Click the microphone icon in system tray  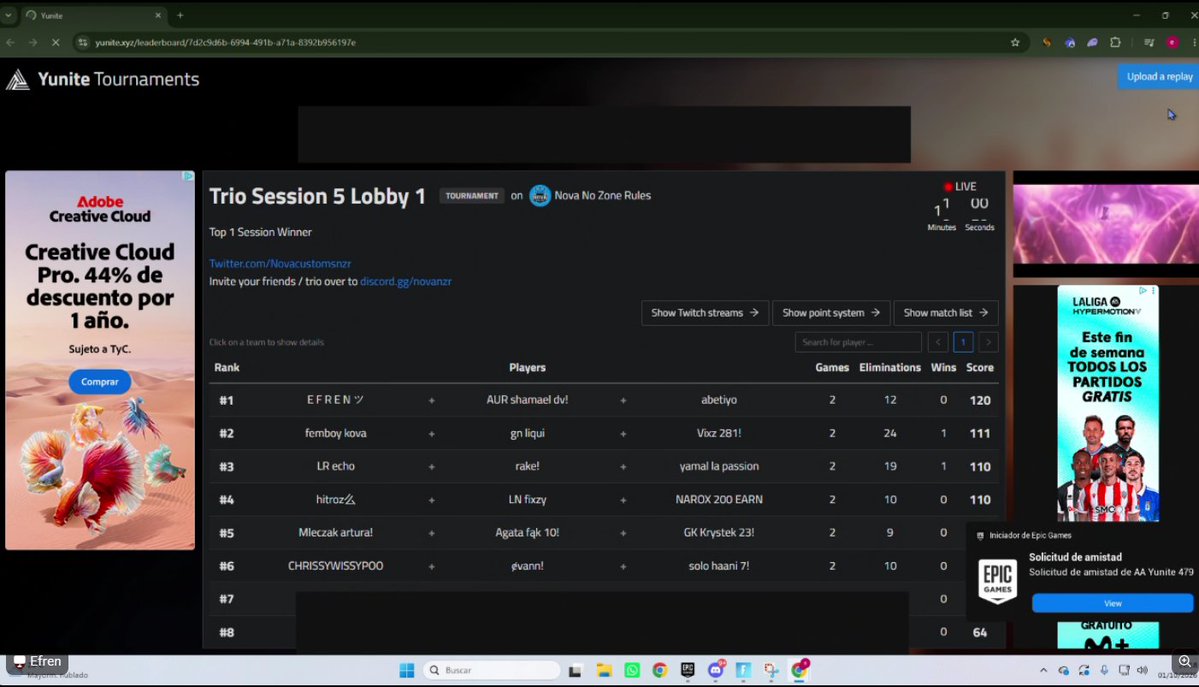[1104, 670]
